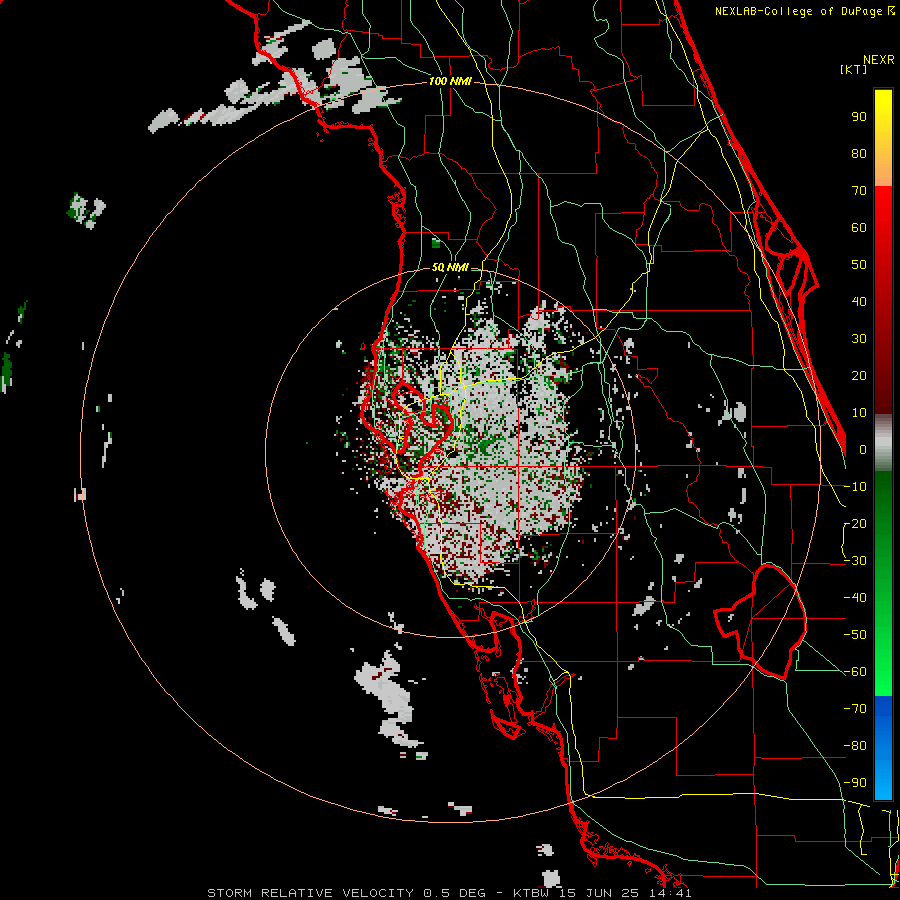Select the positive 70 knot scale value

[859, 191]
